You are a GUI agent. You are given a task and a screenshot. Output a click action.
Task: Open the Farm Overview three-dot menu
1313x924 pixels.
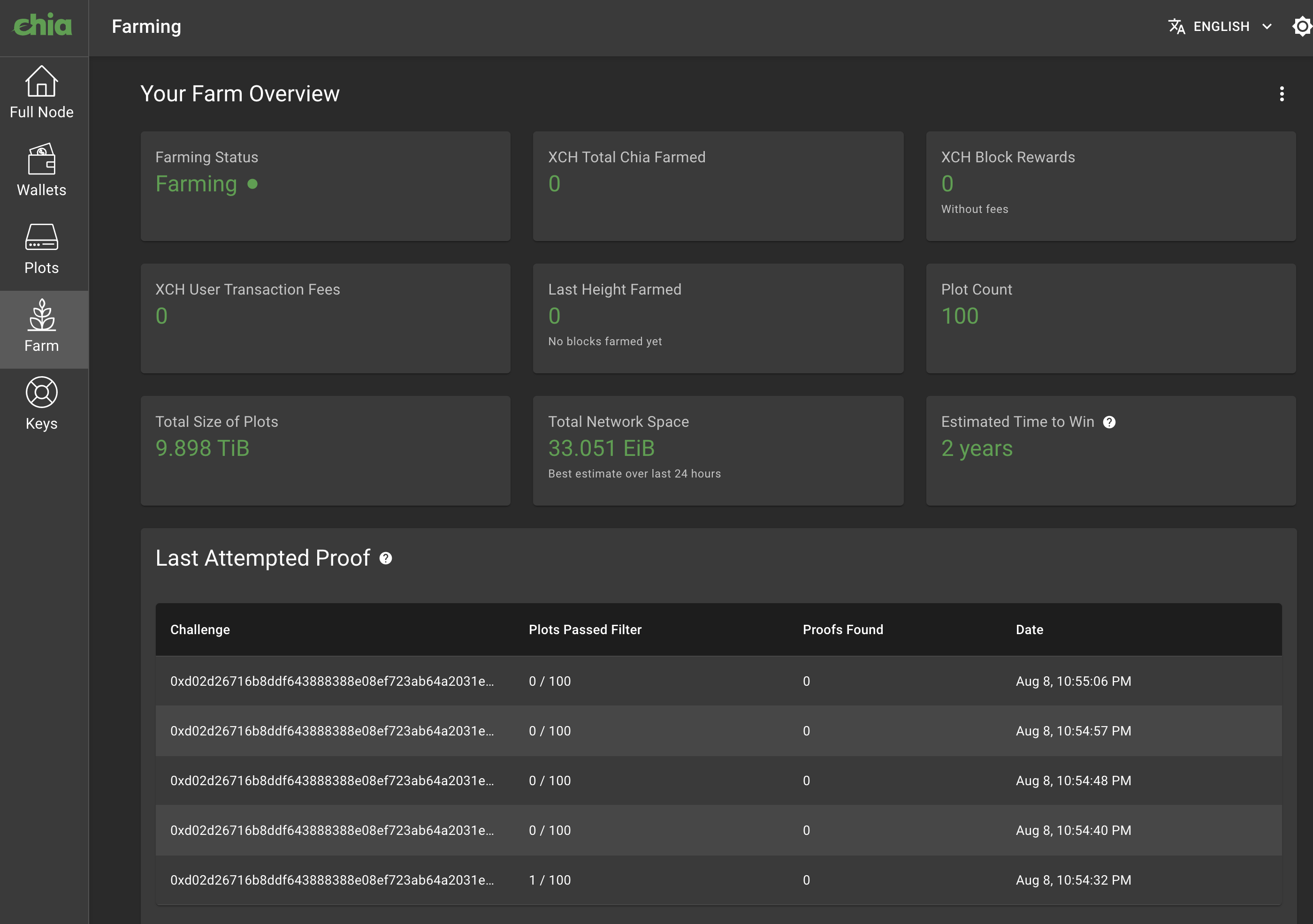click(1282, 94)
